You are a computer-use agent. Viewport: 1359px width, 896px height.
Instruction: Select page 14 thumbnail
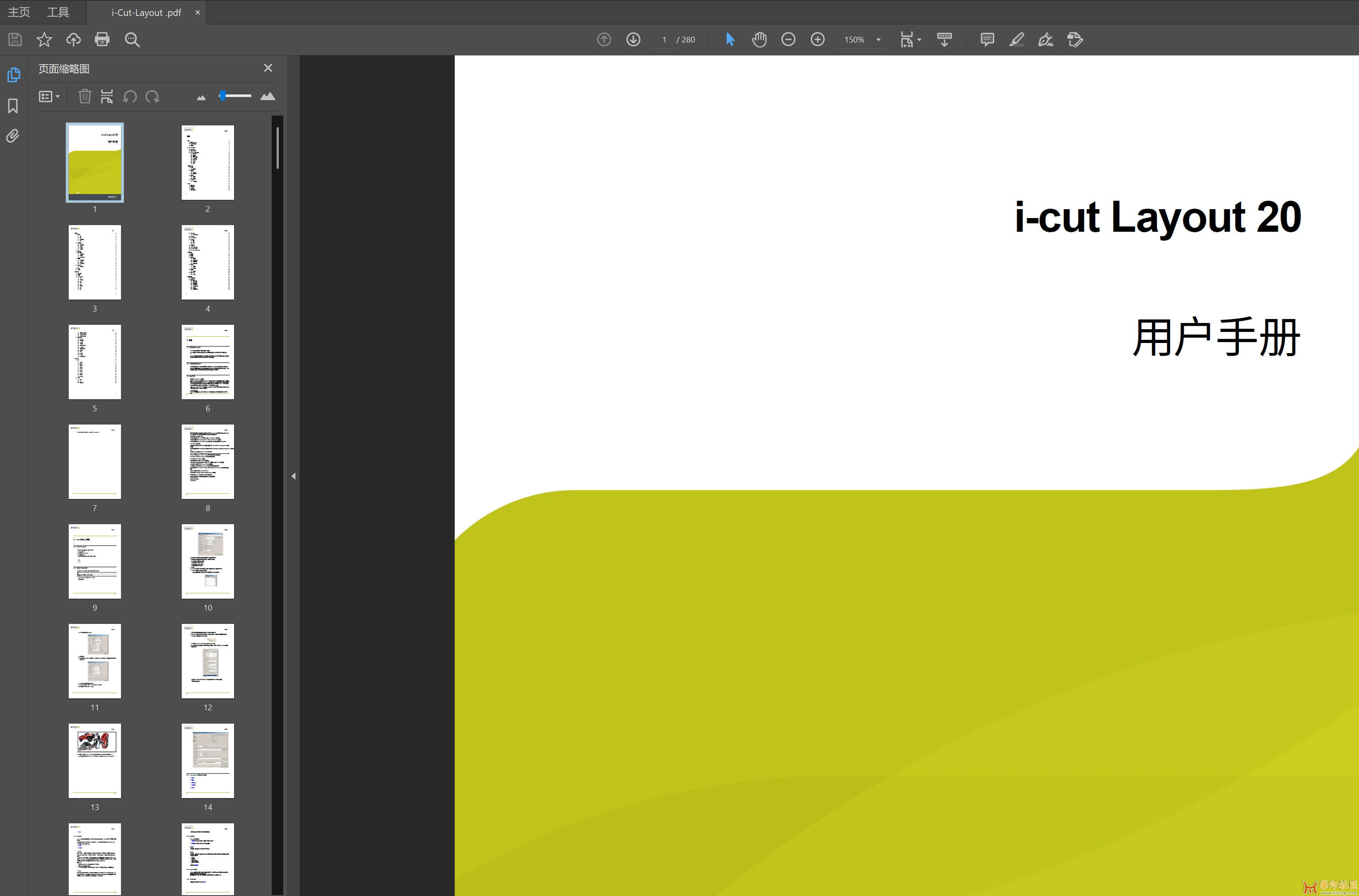207,760
